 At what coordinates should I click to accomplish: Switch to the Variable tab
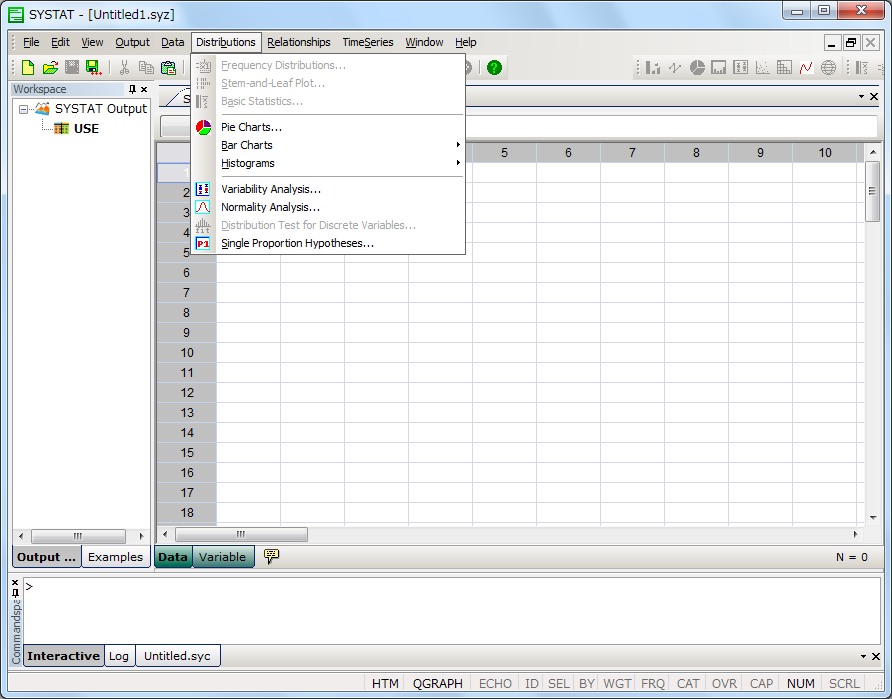point(222,557)
